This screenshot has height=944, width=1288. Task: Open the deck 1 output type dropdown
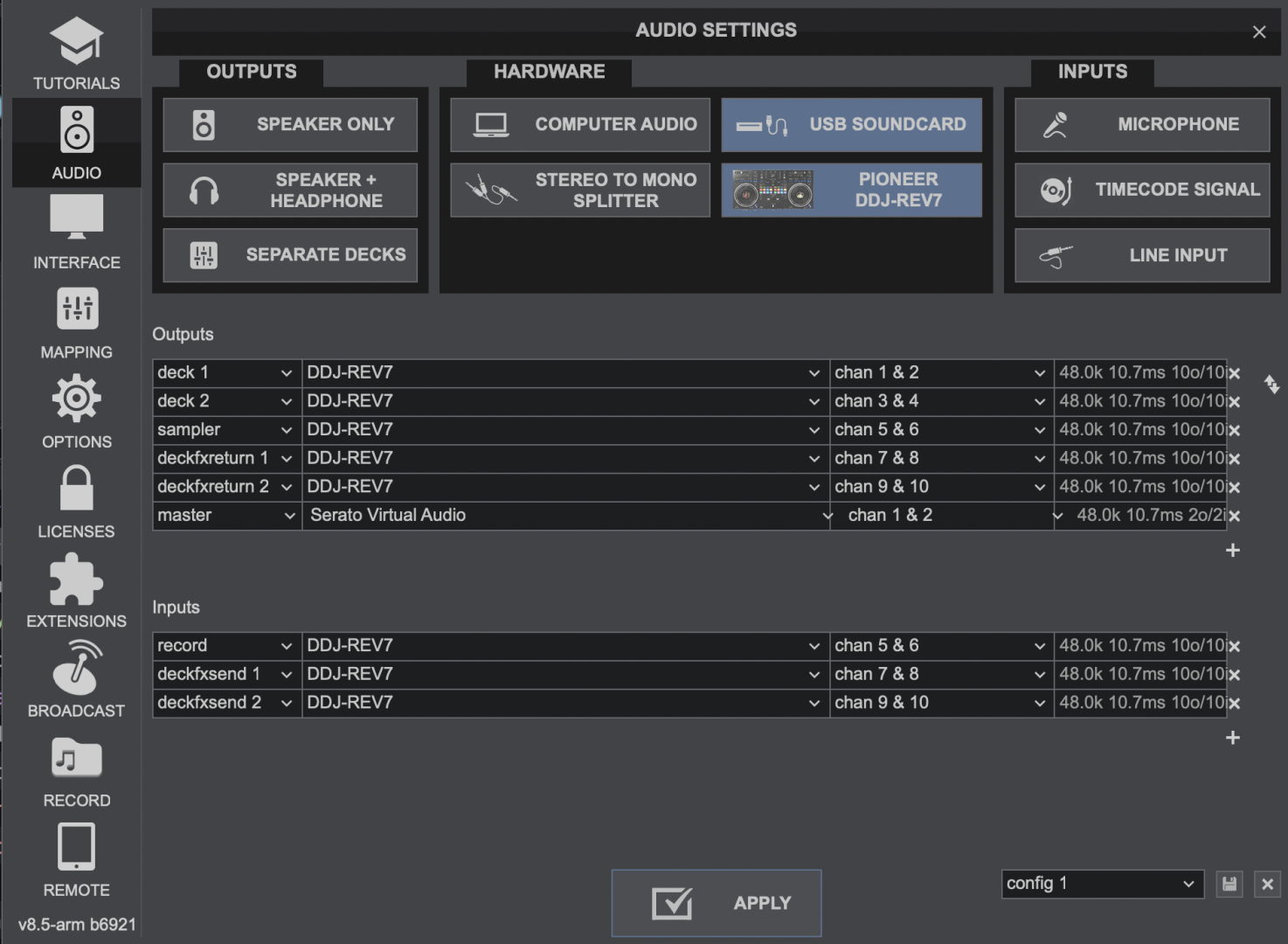pos(227,373)
